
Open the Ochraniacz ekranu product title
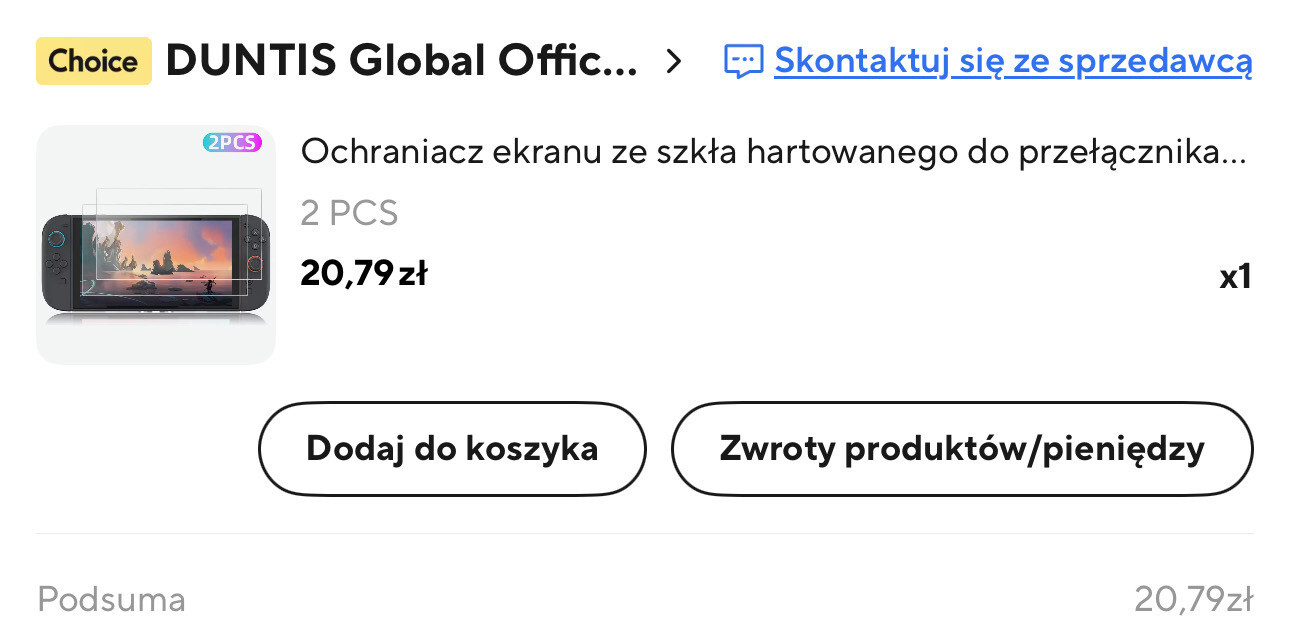[773, 153]
